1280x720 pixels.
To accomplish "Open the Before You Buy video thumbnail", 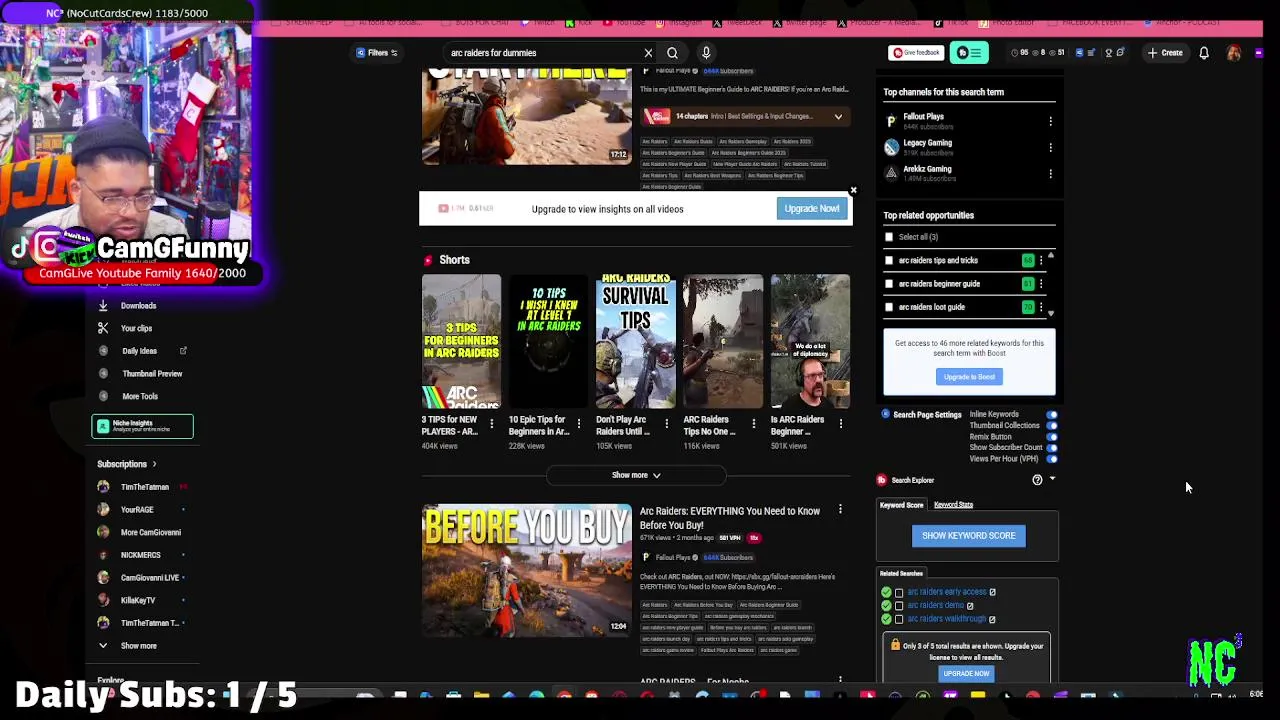I will pyautogui.click(x=527, y=572).
